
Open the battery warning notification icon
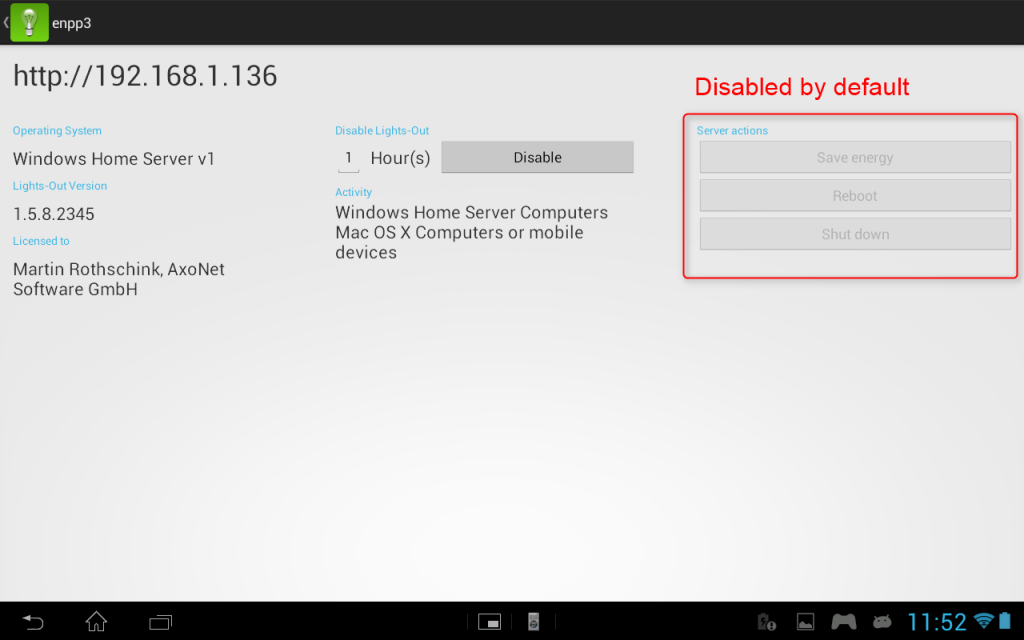766,622
